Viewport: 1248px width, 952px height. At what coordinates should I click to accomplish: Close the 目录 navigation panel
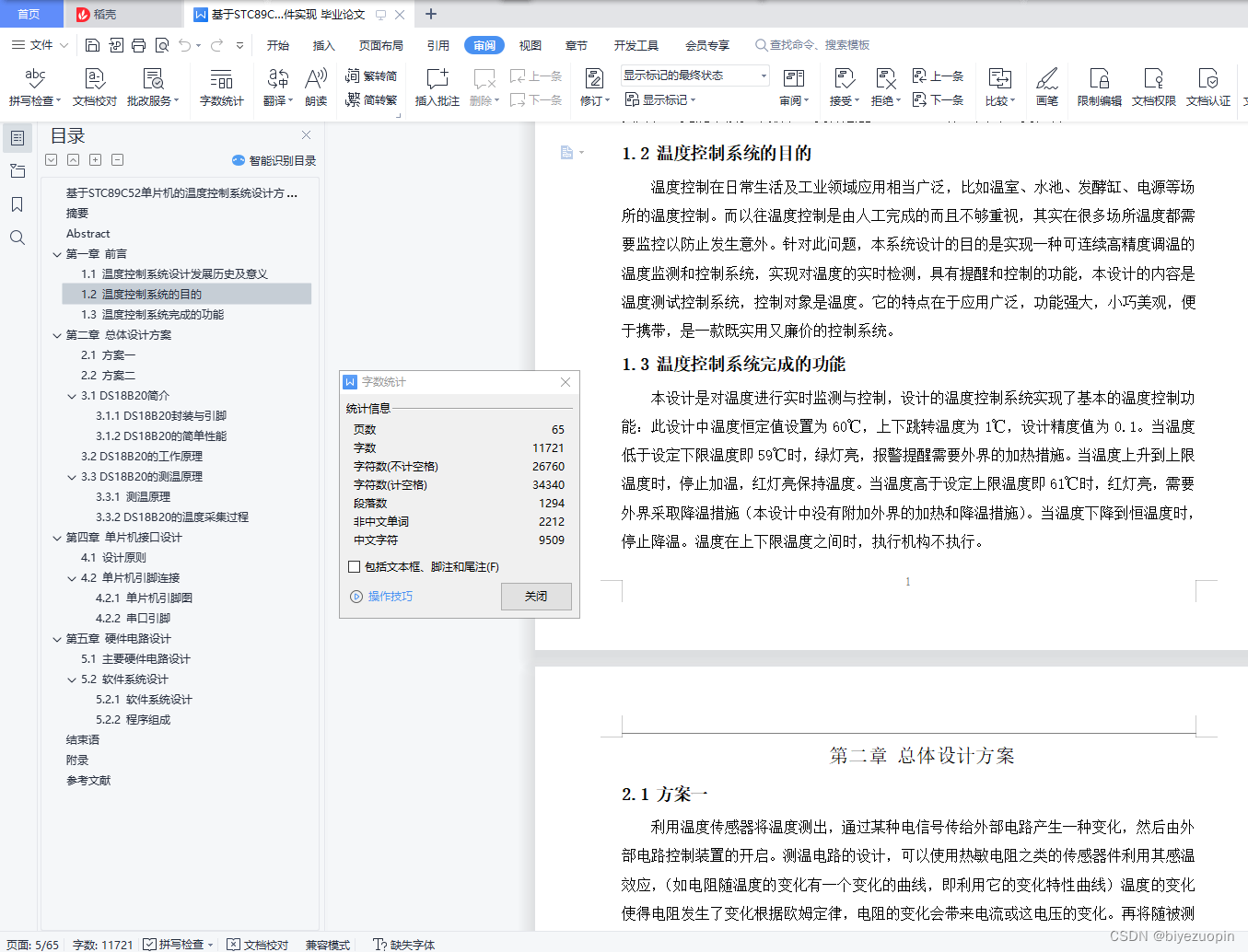coord(306,135)
